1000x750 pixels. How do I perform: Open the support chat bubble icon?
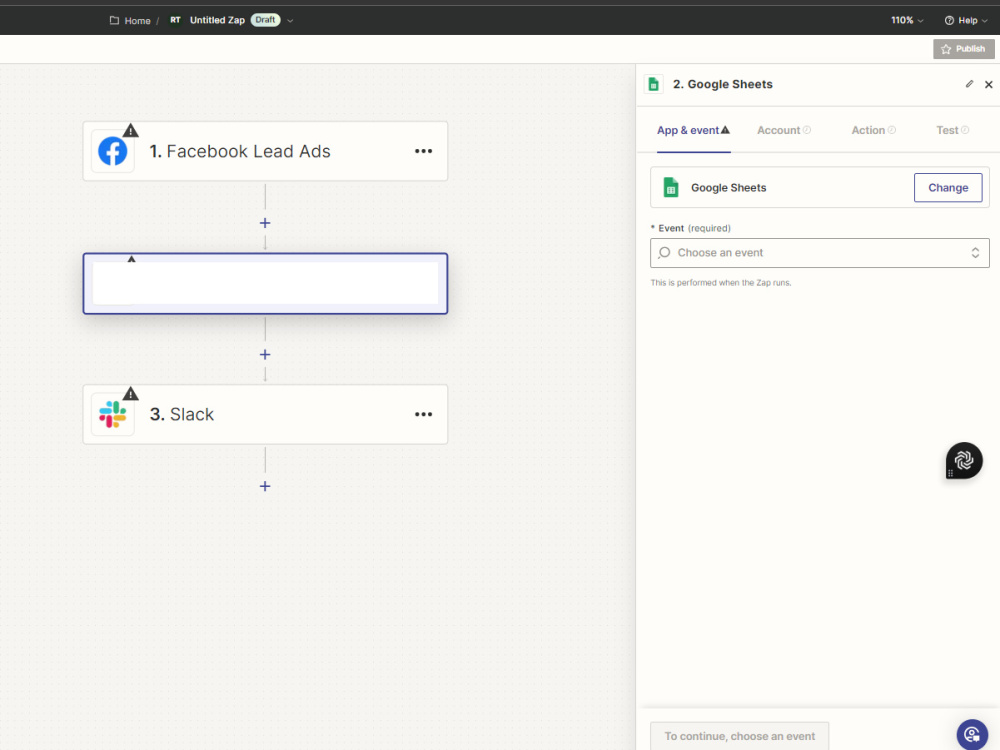coord(973,734)
